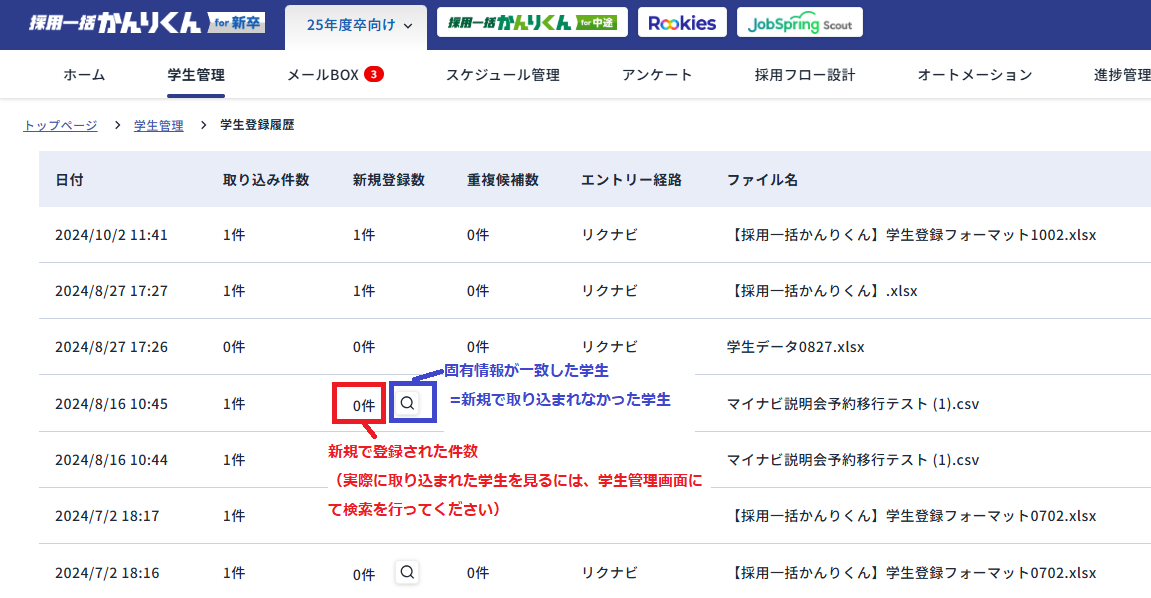This screenshot has width=1151, height=598.
Task: Select the マイナビ説明会予約移行テスト (1).csv file name
Action: coord(853,403)
